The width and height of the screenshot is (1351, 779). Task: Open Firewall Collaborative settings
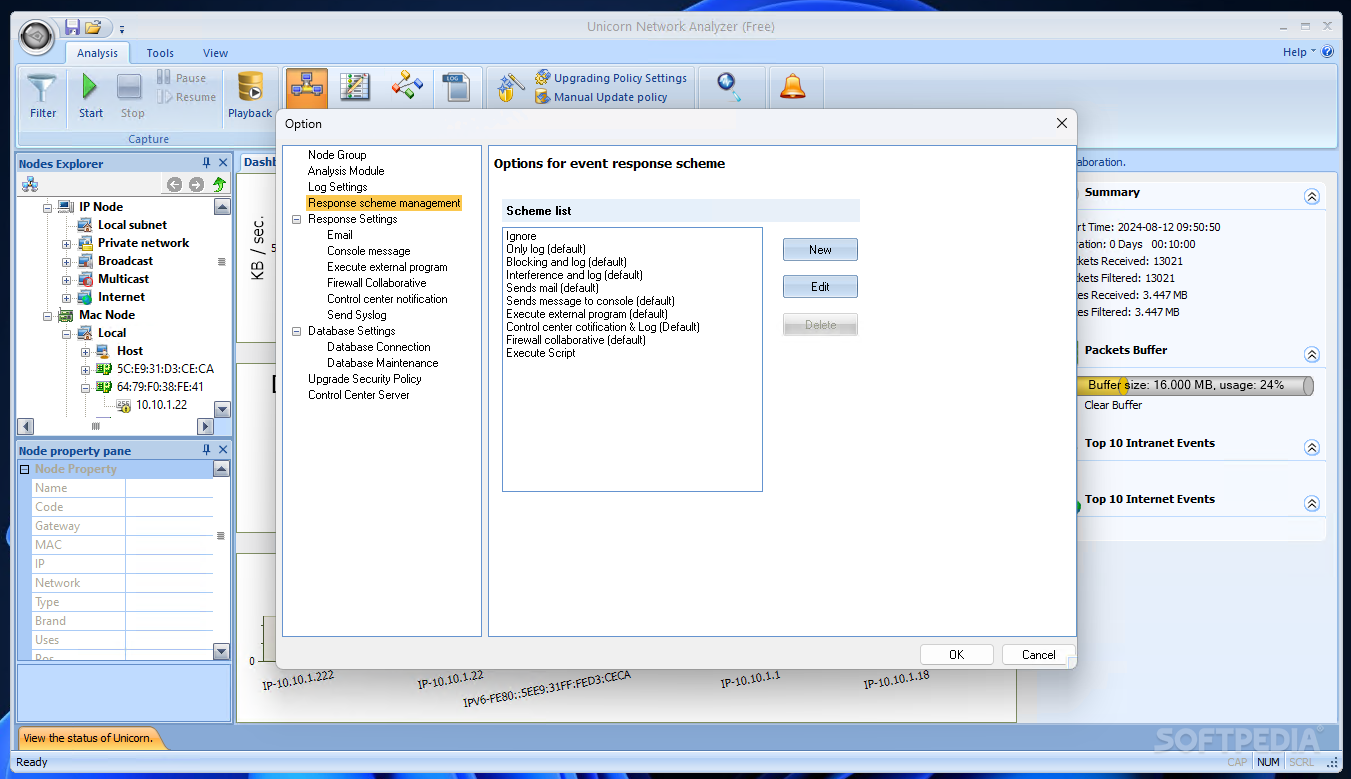[x=376, y=283]
